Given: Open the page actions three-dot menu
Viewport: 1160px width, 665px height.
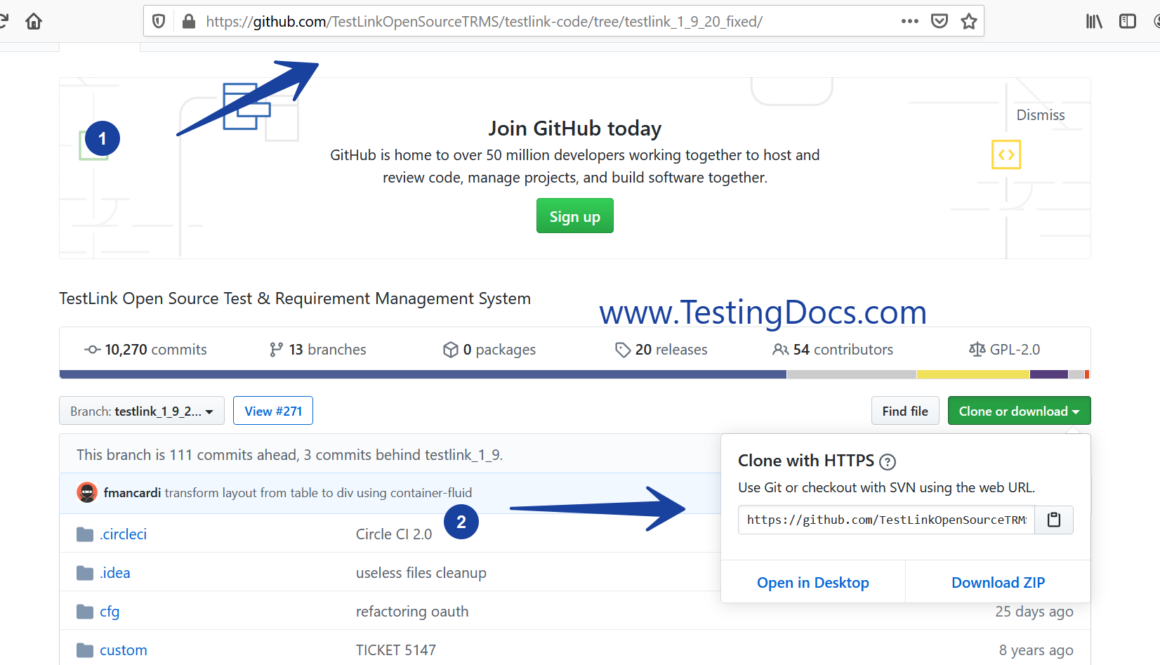Looking at the screenshot, I should 909,21.
